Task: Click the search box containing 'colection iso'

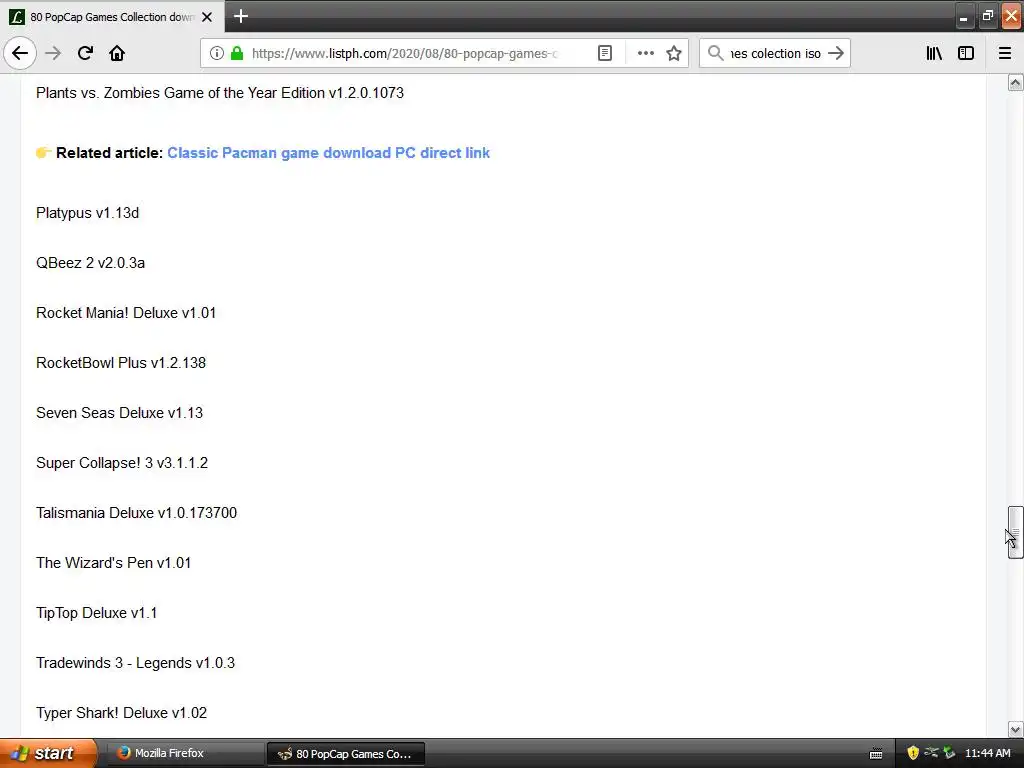Action: click(x=775, y=54)
